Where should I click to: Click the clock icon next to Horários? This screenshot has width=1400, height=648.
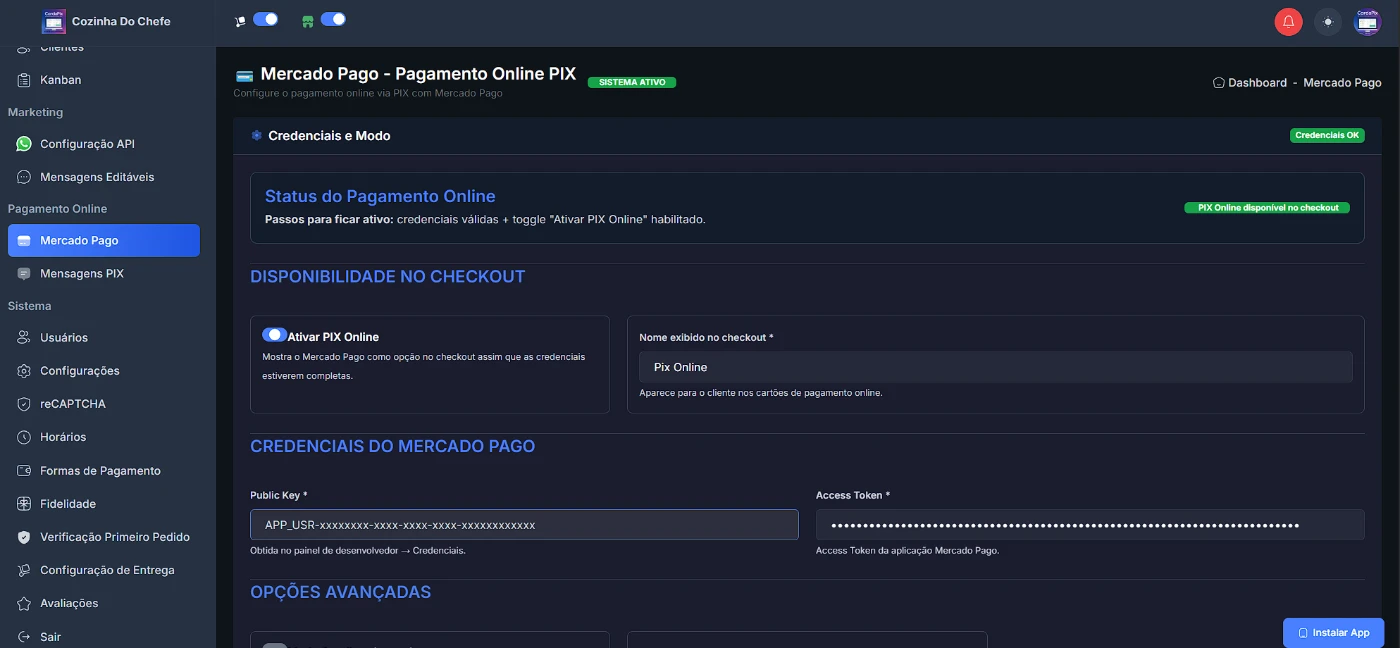click(24, 437)
